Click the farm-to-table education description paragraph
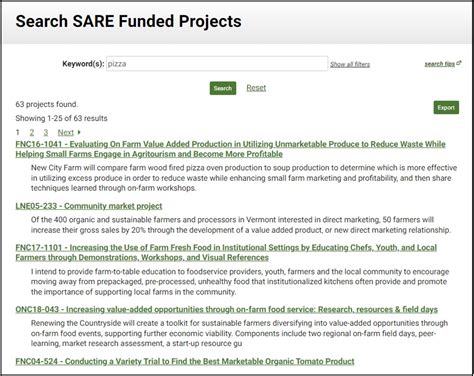Viewport: 474px width, 376px height. (x=240, y=282)
